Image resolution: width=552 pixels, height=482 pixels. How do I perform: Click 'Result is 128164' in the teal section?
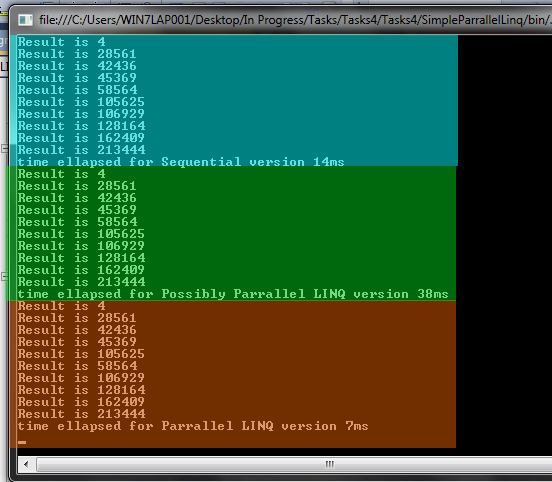pyautogui.click(x=82, y=126)
